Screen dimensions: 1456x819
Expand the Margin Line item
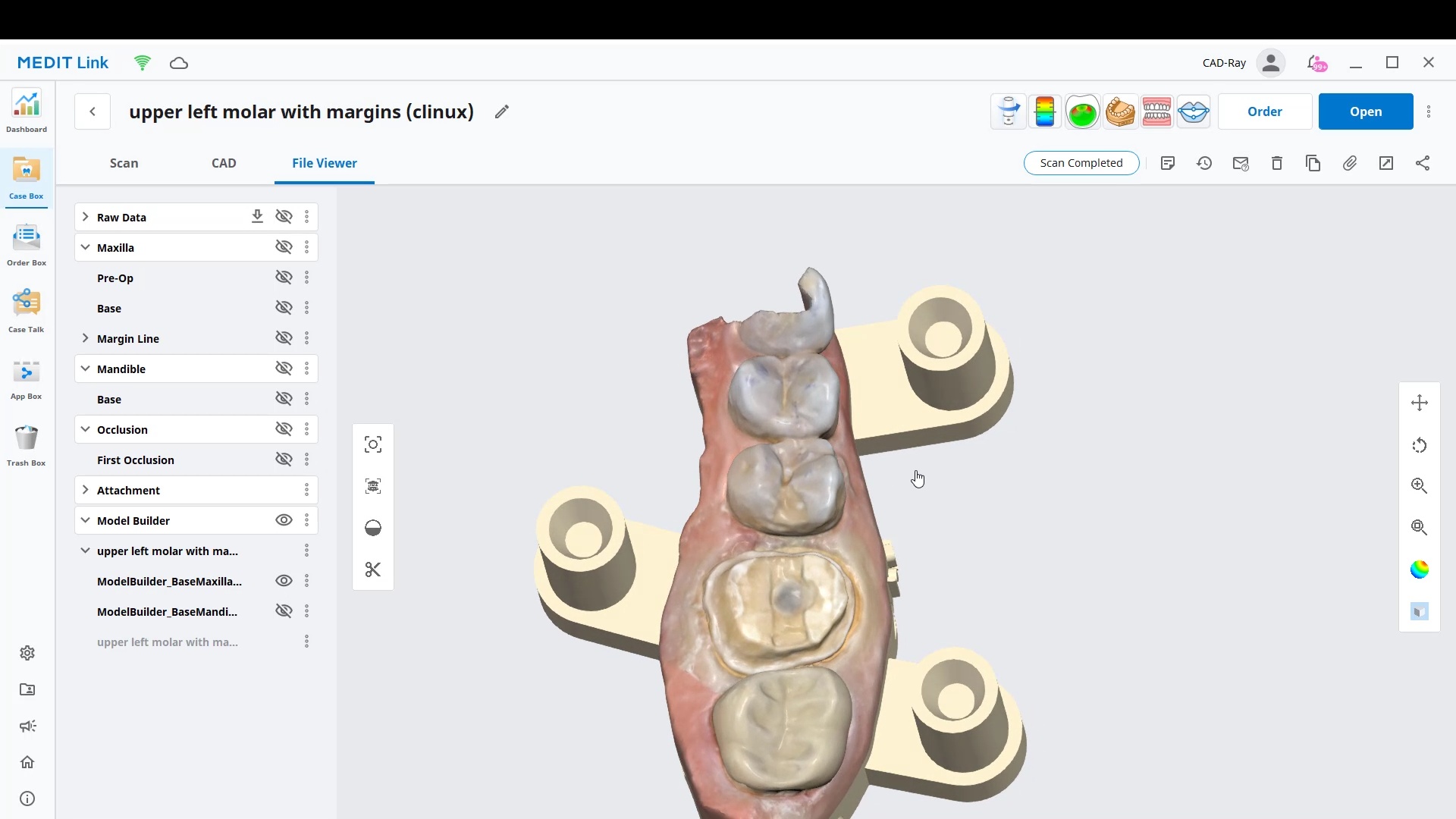[85, 338]
